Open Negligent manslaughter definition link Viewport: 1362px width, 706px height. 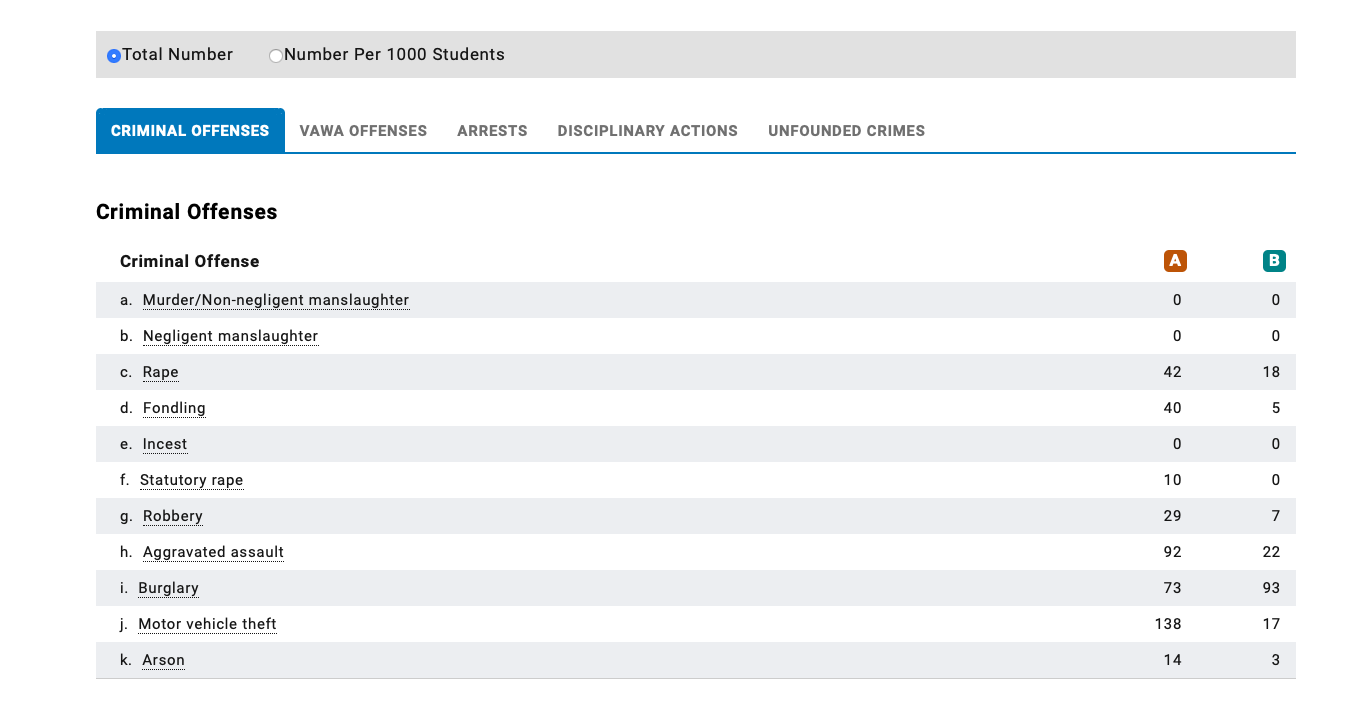pyautogui.click(x=230, y=336)
